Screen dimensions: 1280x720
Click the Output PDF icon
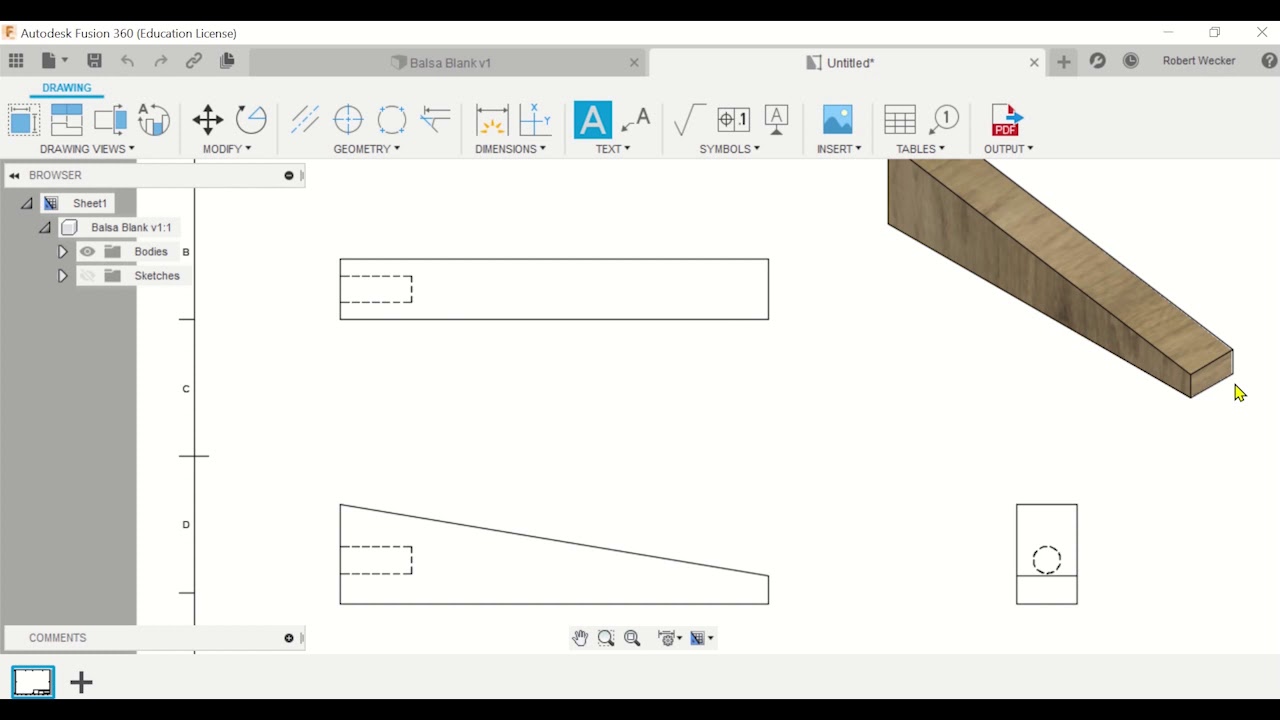[1007, 120]
